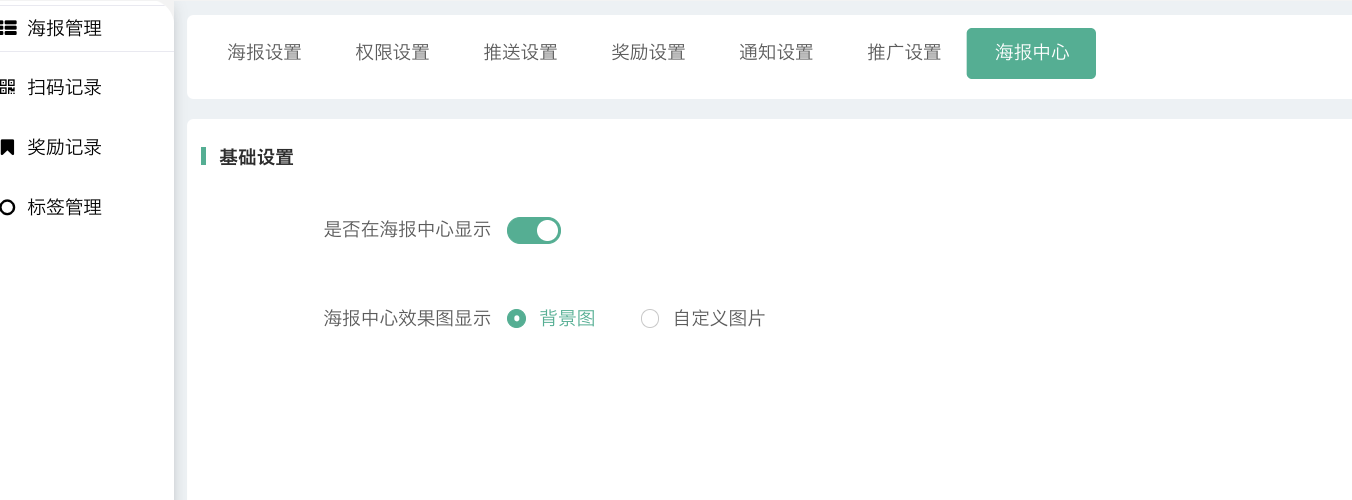Toggle off 是否在海报中心显示 switch
The height and width of the screenshot is (500, 1352).
click(534, 230)
